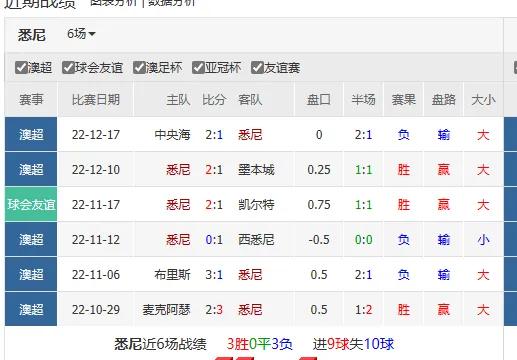Click the 3胜0平3负 summary text
Screen dimensions: 517x360
pos(259,344)
